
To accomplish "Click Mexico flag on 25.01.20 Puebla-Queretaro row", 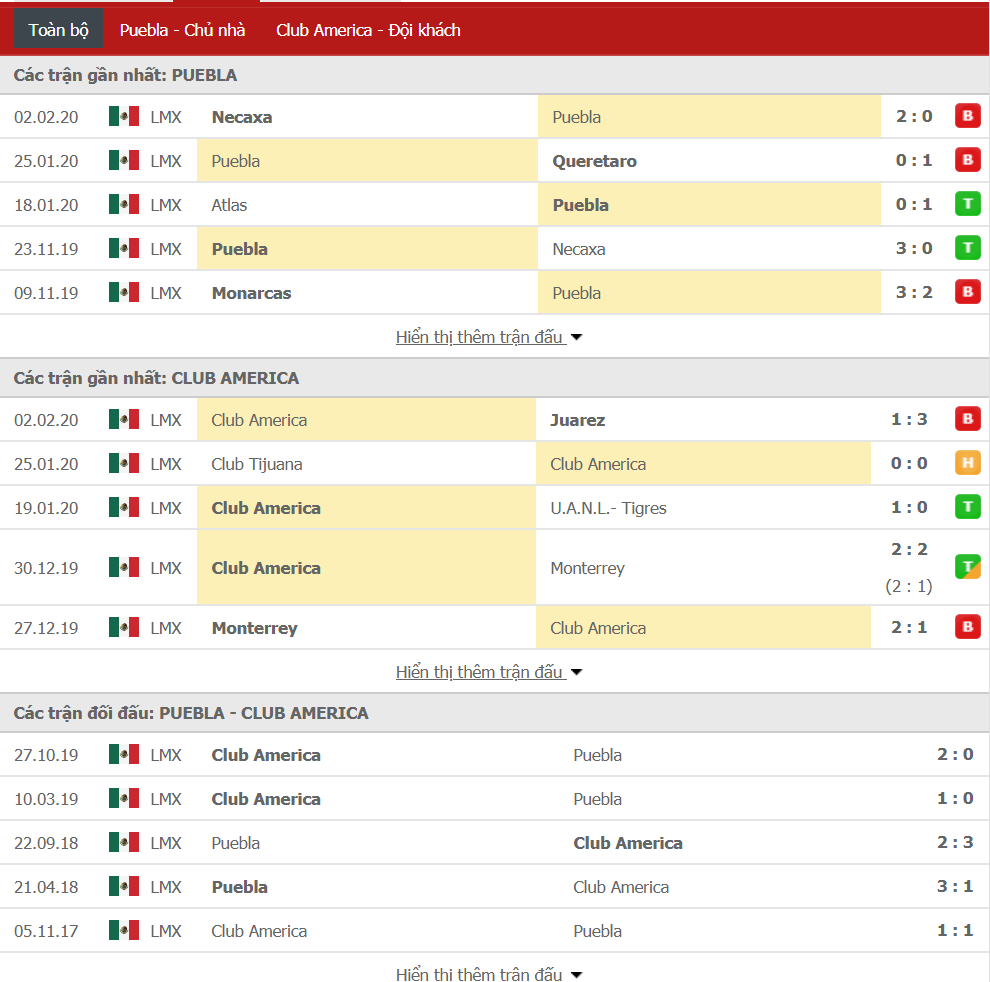I will pyautogui.click(x=124, y=160).
